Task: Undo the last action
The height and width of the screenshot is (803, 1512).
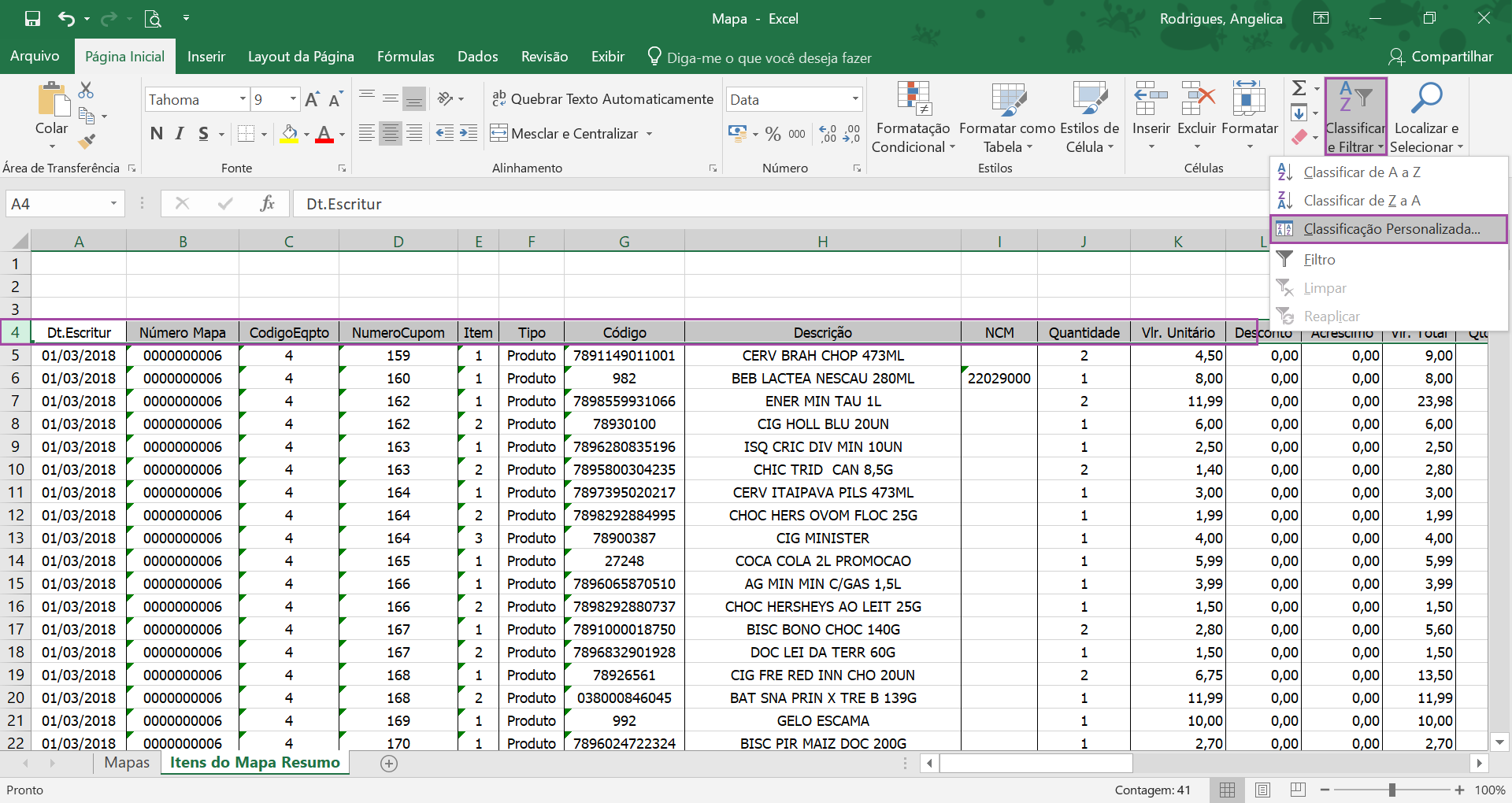Action: click(66, 18)
